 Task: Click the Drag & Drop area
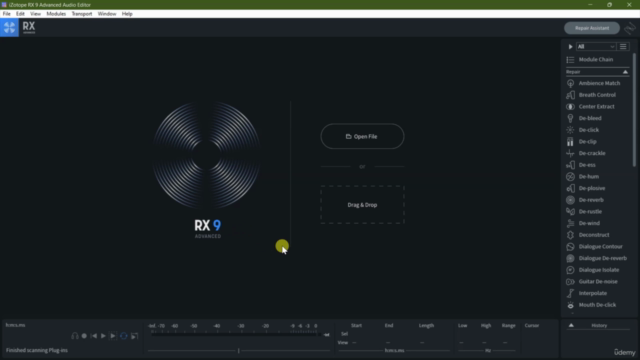362,205
